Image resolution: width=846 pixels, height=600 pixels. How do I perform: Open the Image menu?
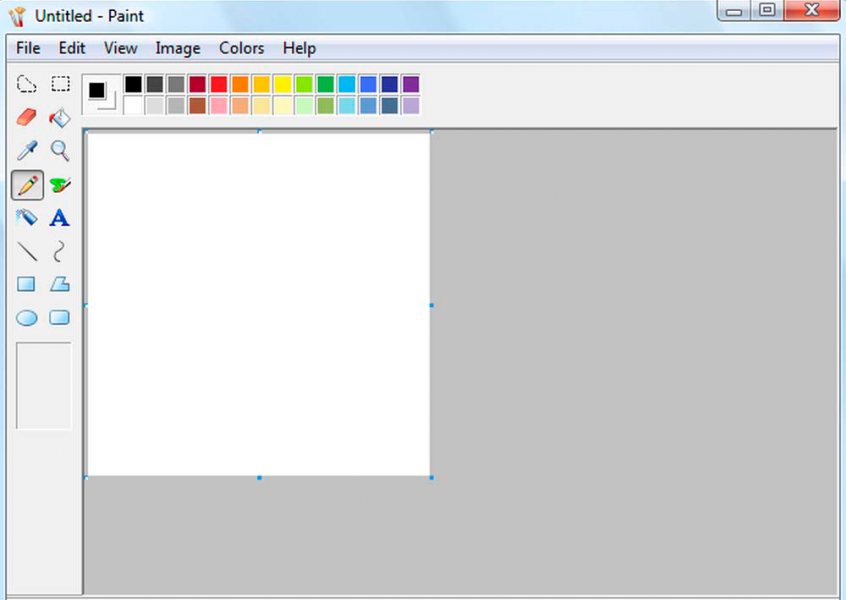[178, 47]
